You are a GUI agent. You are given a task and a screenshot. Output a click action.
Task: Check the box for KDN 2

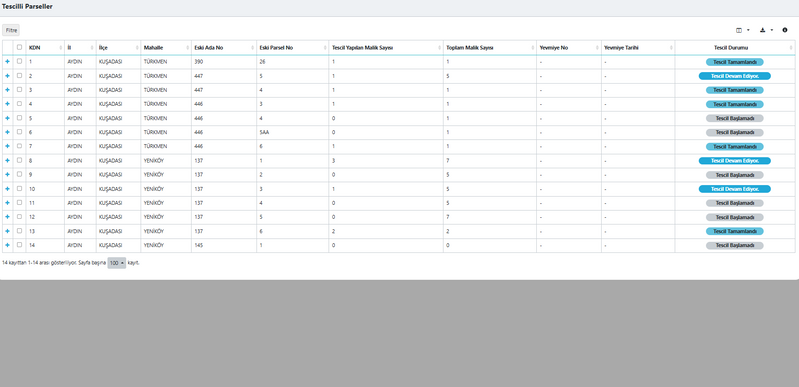(x=19, y=75)
